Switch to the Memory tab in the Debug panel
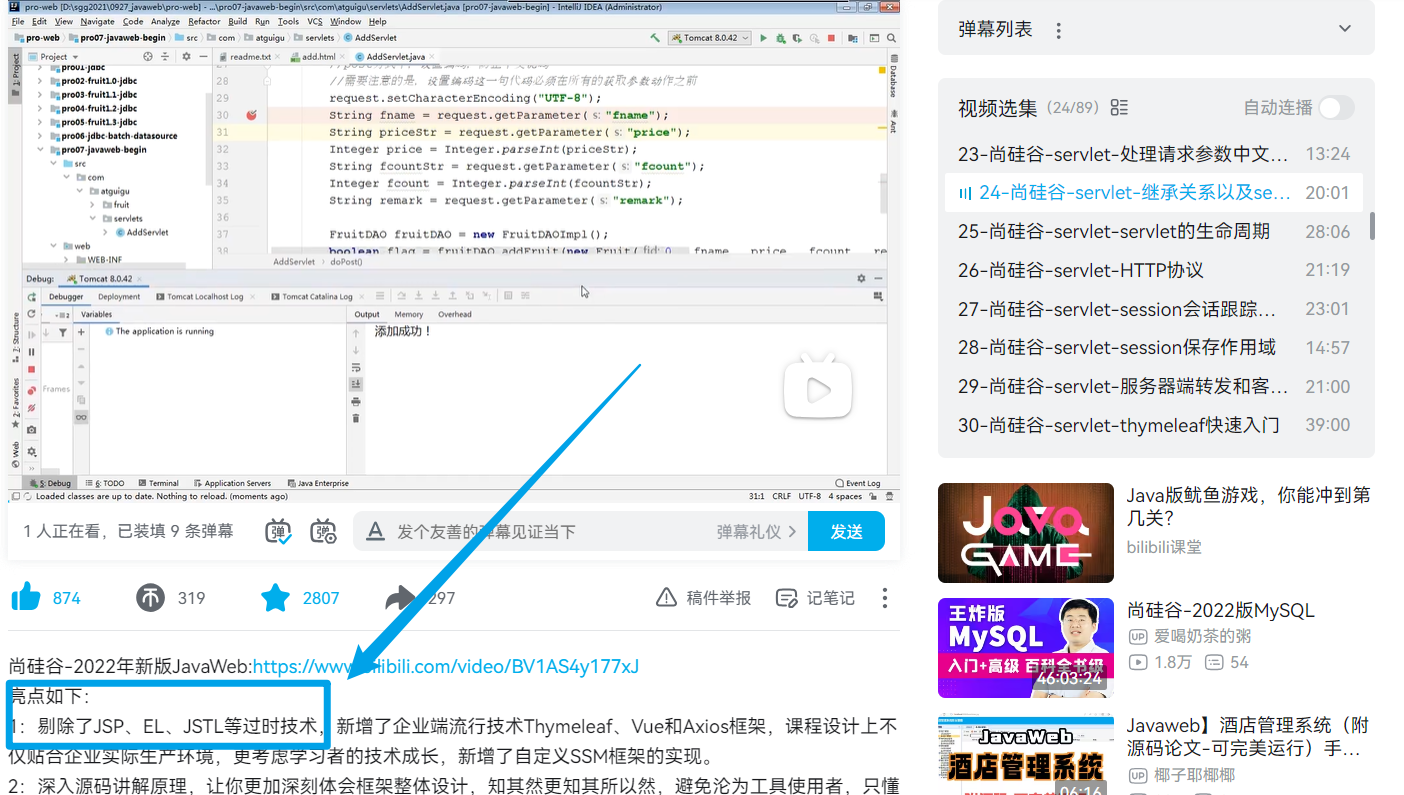Screen dimensions: 1404x795 tap(409, 314)
